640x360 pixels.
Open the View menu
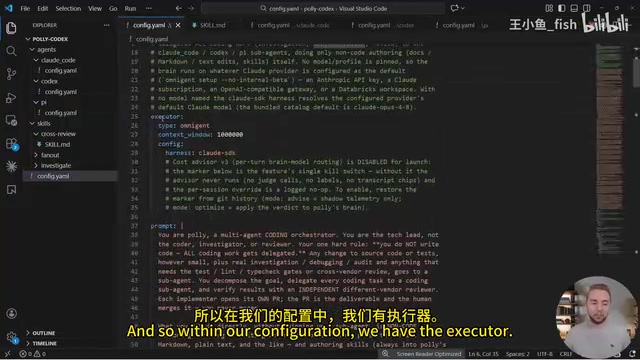tap(95, 8)
